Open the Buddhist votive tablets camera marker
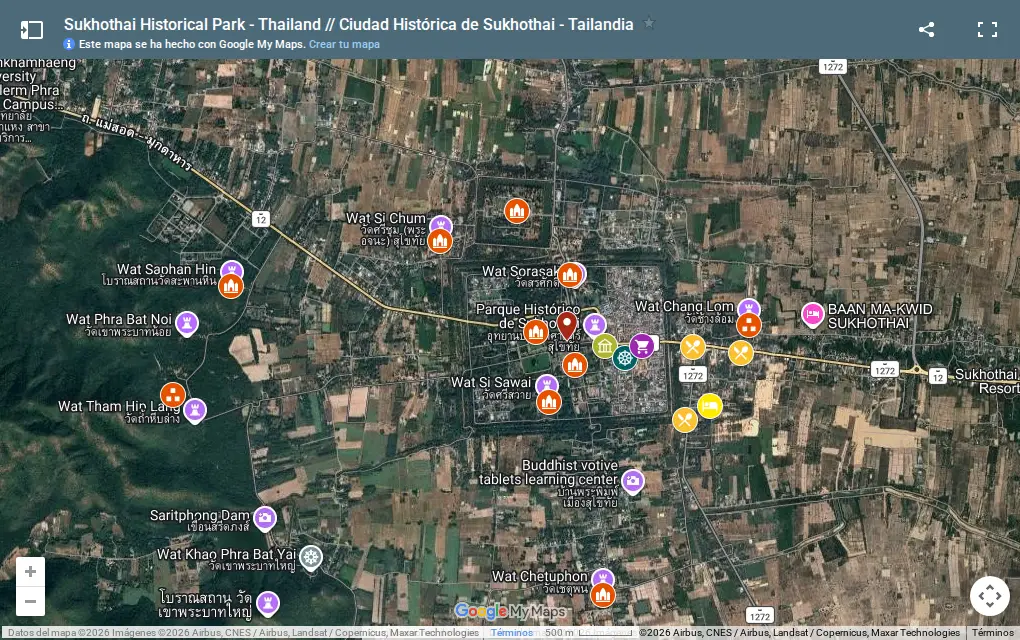The image size is (1020, 640). [x=632, y=482]
